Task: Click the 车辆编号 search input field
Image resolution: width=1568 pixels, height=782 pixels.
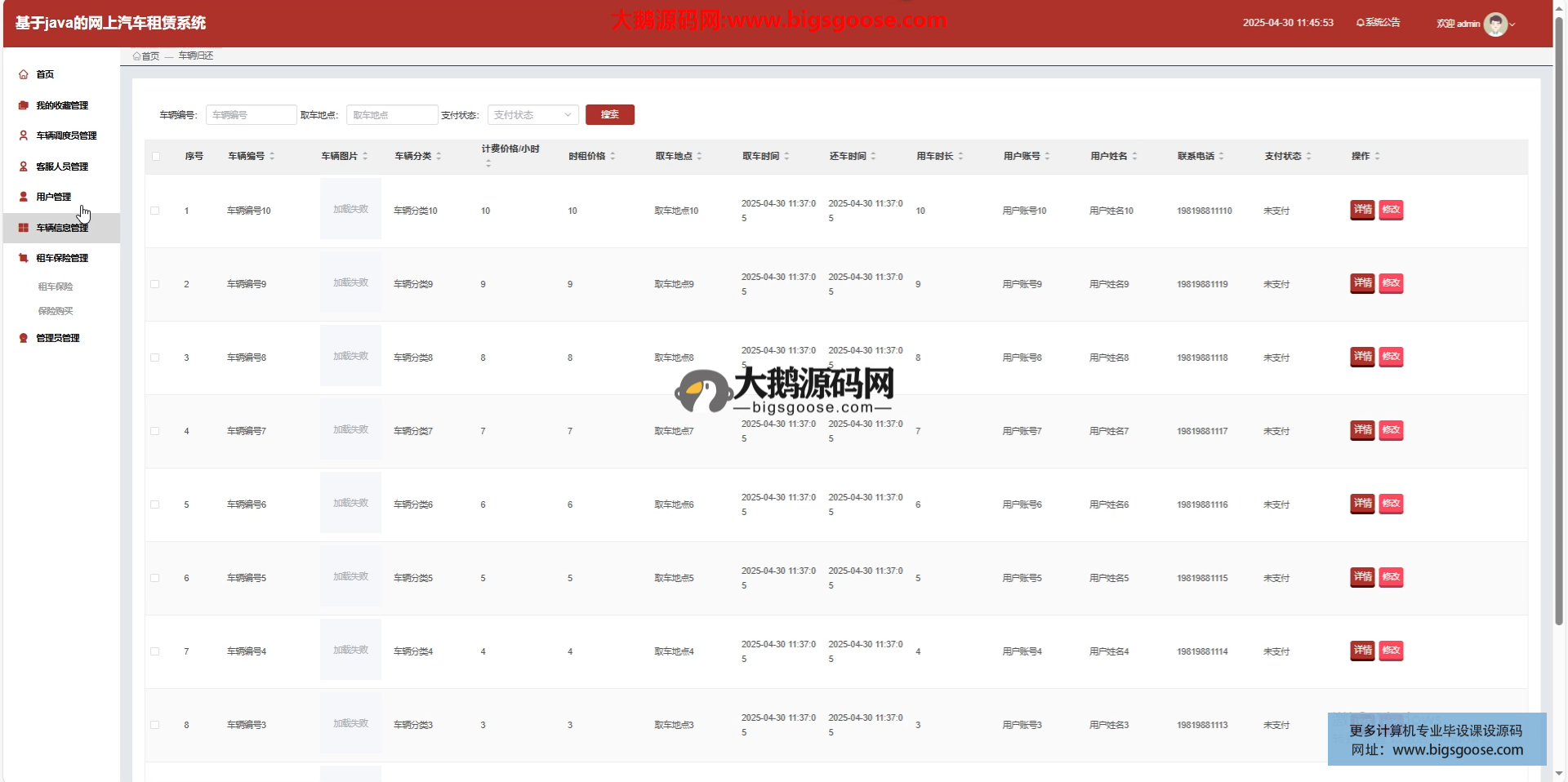Action: (x=251, y=115)
